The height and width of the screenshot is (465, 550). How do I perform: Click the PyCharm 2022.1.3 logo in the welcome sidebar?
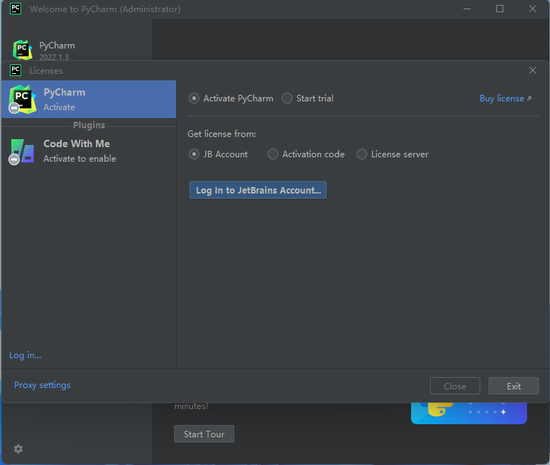[22, 50]
